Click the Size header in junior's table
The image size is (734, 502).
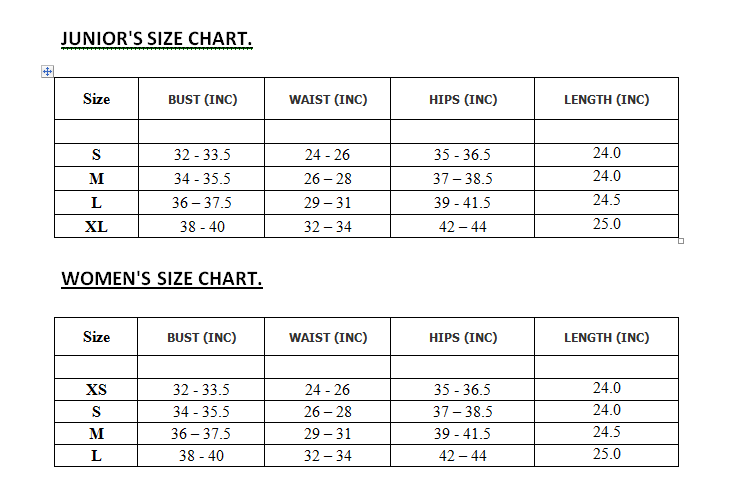tap(96, 99)
